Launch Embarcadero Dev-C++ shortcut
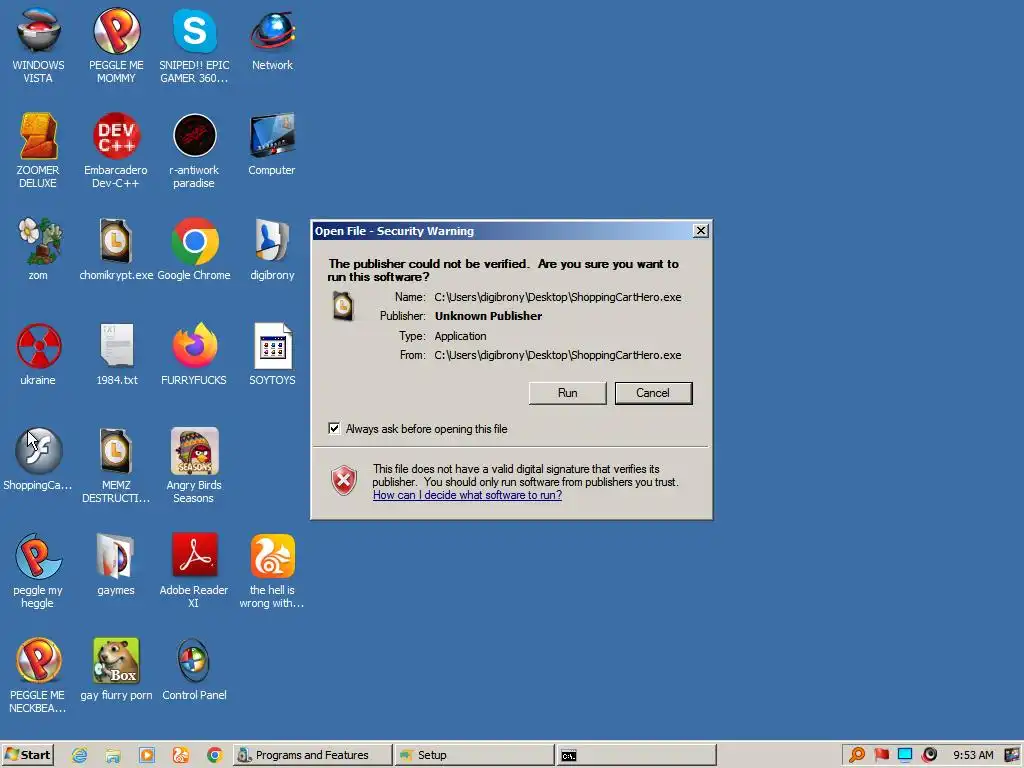 pos(116,151)
